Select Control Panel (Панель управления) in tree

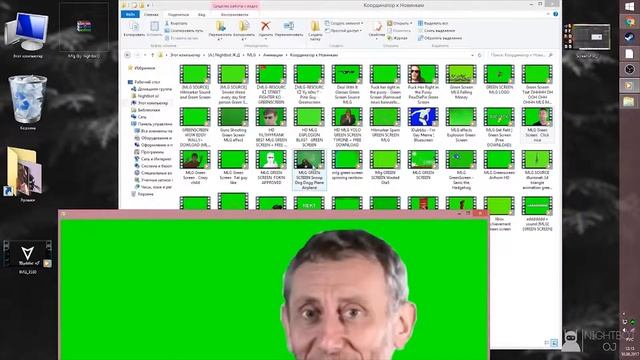pyautogui.click(x=151, y=124)
